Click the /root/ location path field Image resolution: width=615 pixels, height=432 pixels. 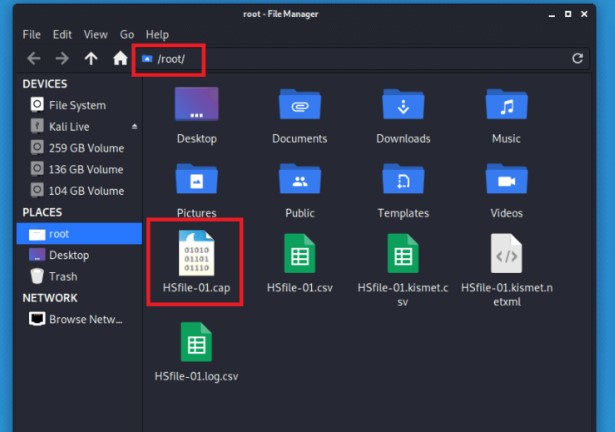coord(361,59)
